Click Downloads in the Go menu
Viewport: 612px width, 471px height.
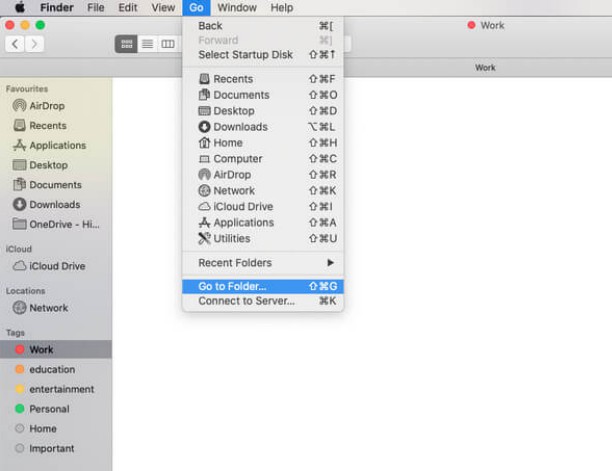(x=240, y=127)
